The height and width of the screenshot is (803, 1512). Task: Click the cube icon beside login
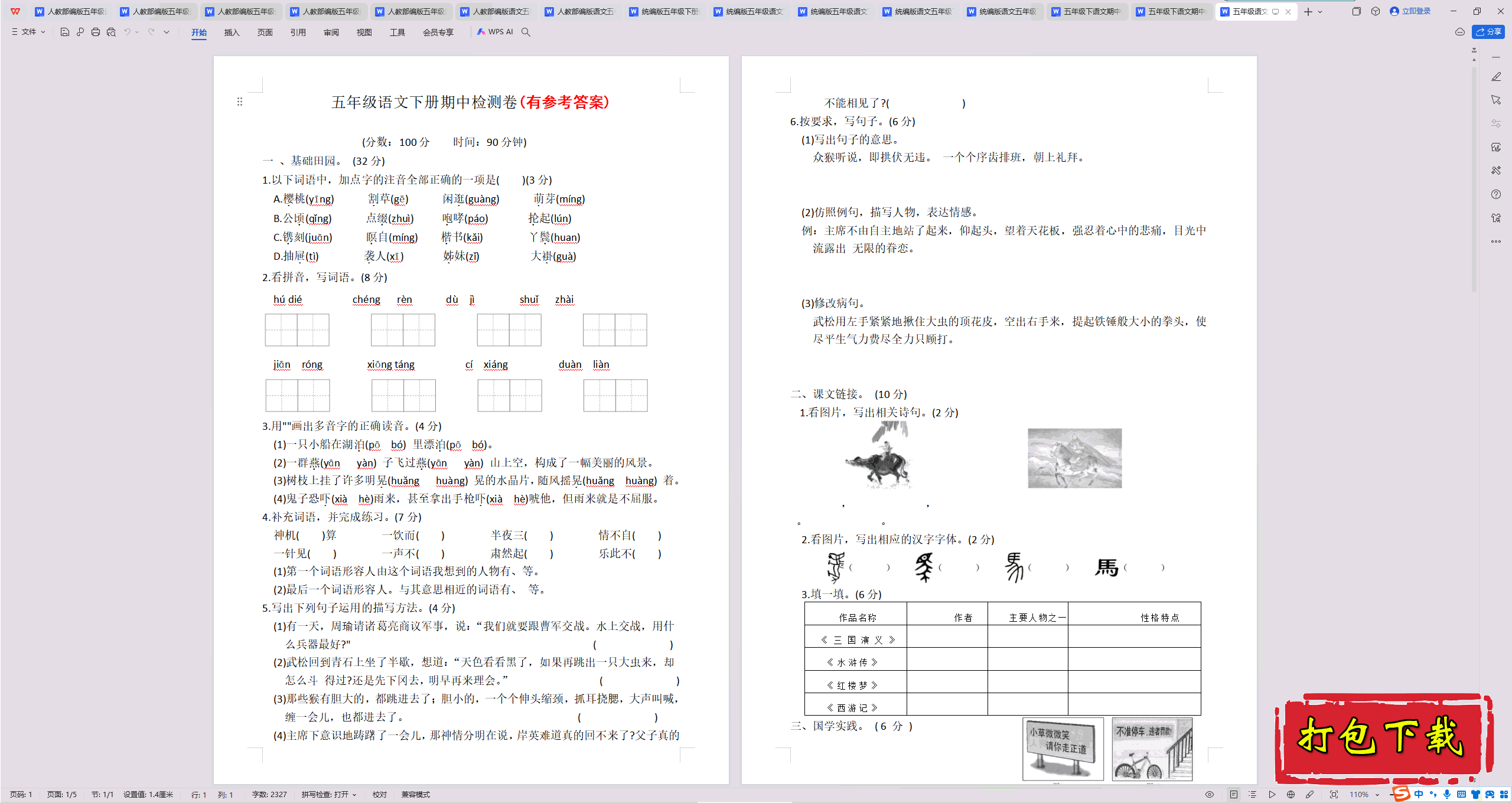tap(1376, 11)
